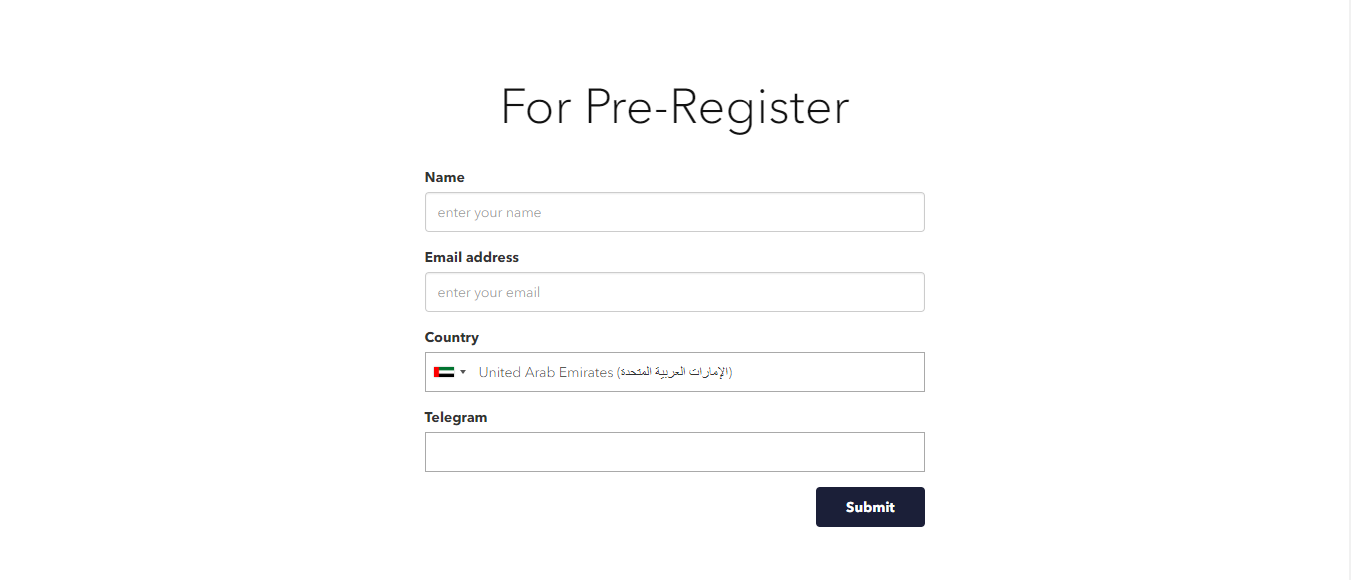Click the "For Pre-Register" heading
The image size is (1351, 580).
(675, 107)
